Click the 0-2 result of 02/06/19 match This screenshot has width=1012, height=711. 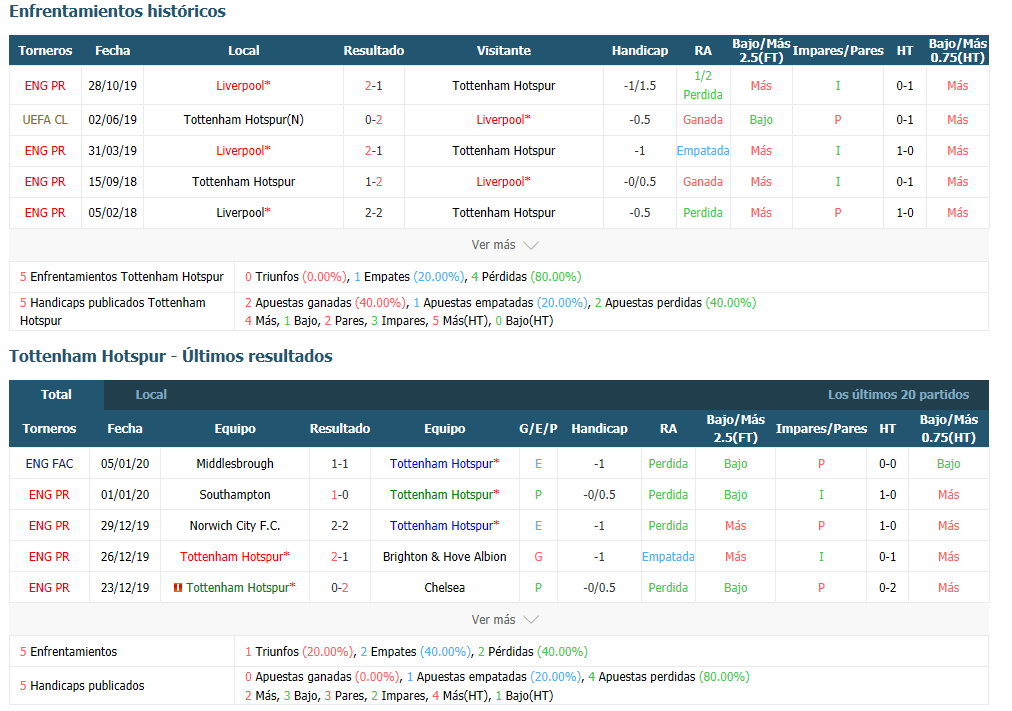[374, 120]
